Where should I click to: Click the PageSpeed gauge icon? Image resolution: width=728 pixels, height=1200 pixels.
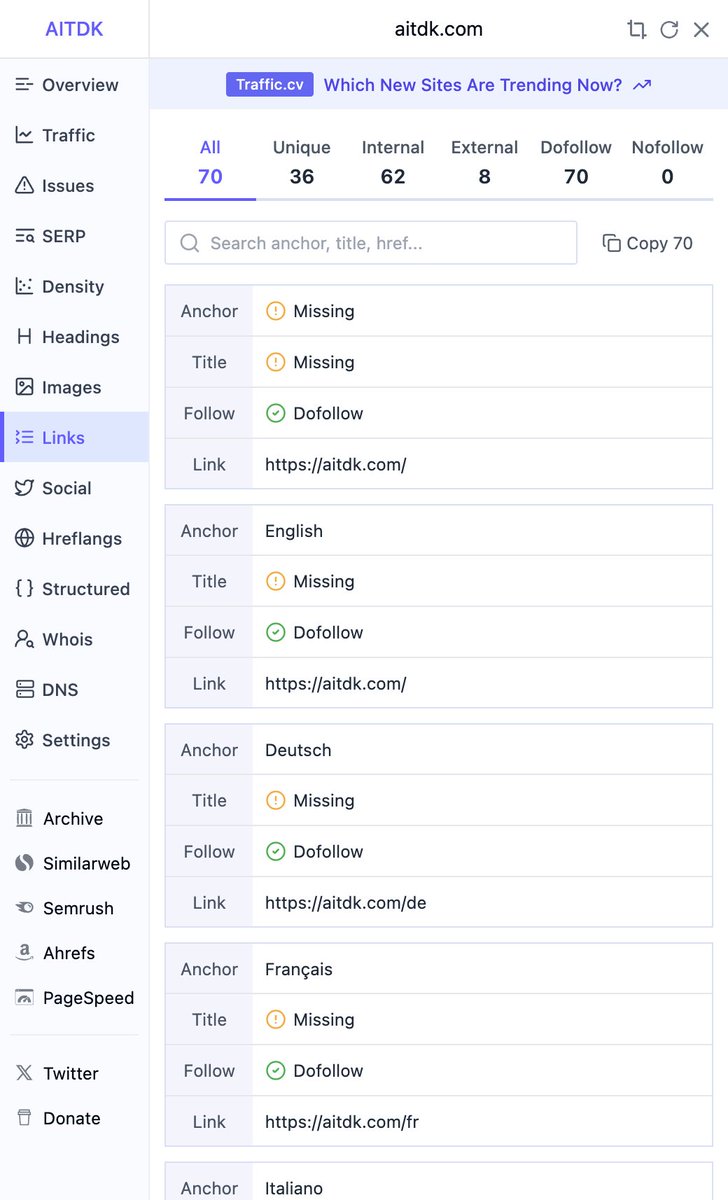pos(24,997)
